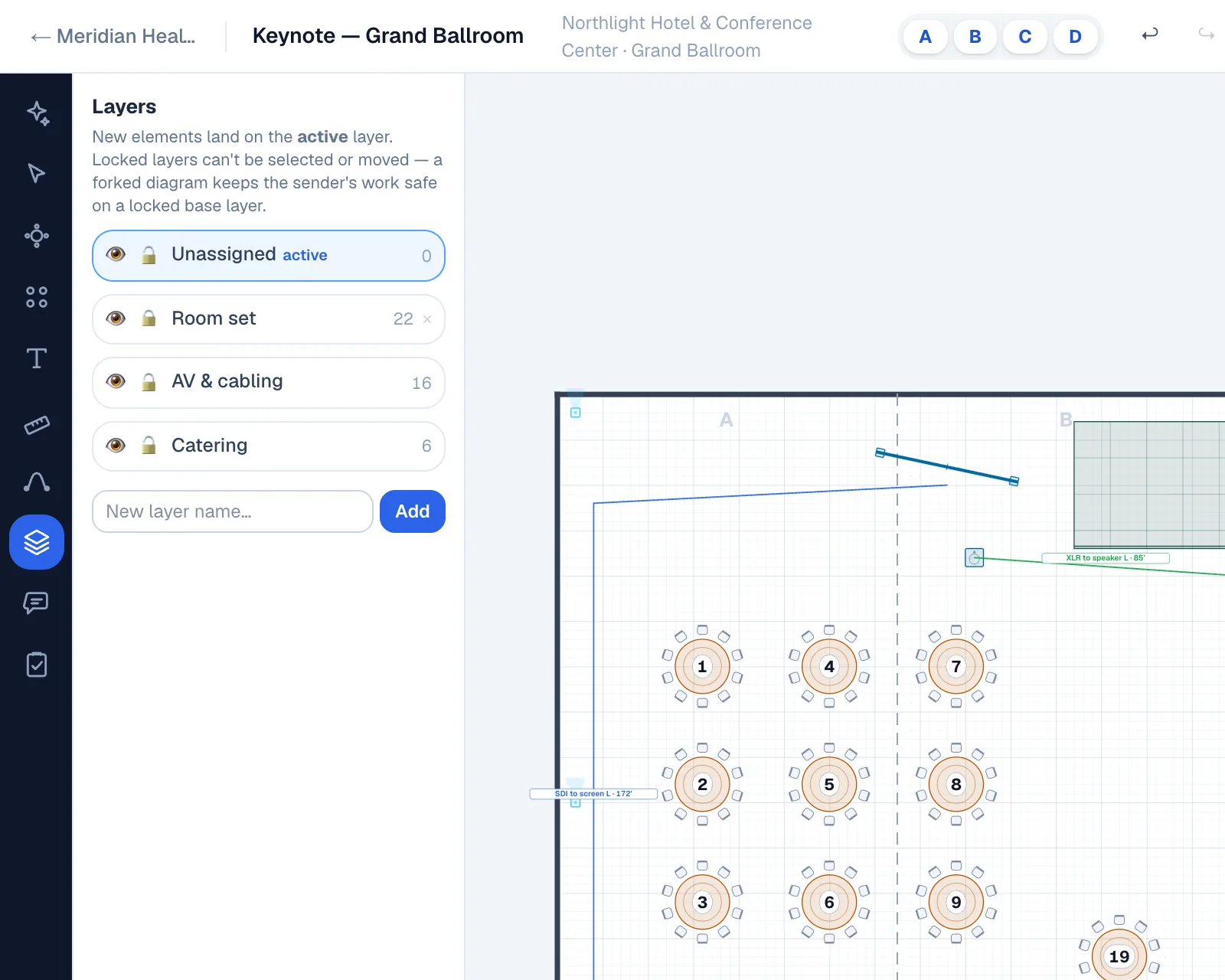
Task: Select the wall outlet marker near top-left corner
Action: (576, 413)
